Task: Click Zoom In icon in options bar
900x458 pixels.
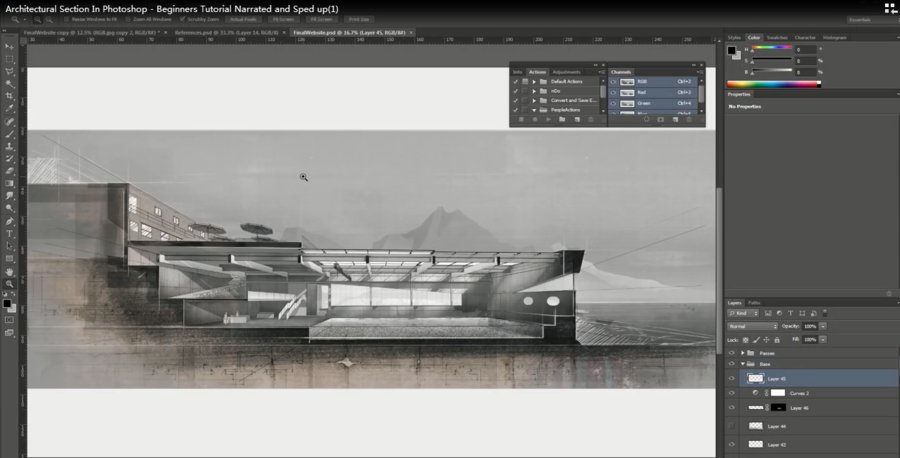Action: [38, 20]
